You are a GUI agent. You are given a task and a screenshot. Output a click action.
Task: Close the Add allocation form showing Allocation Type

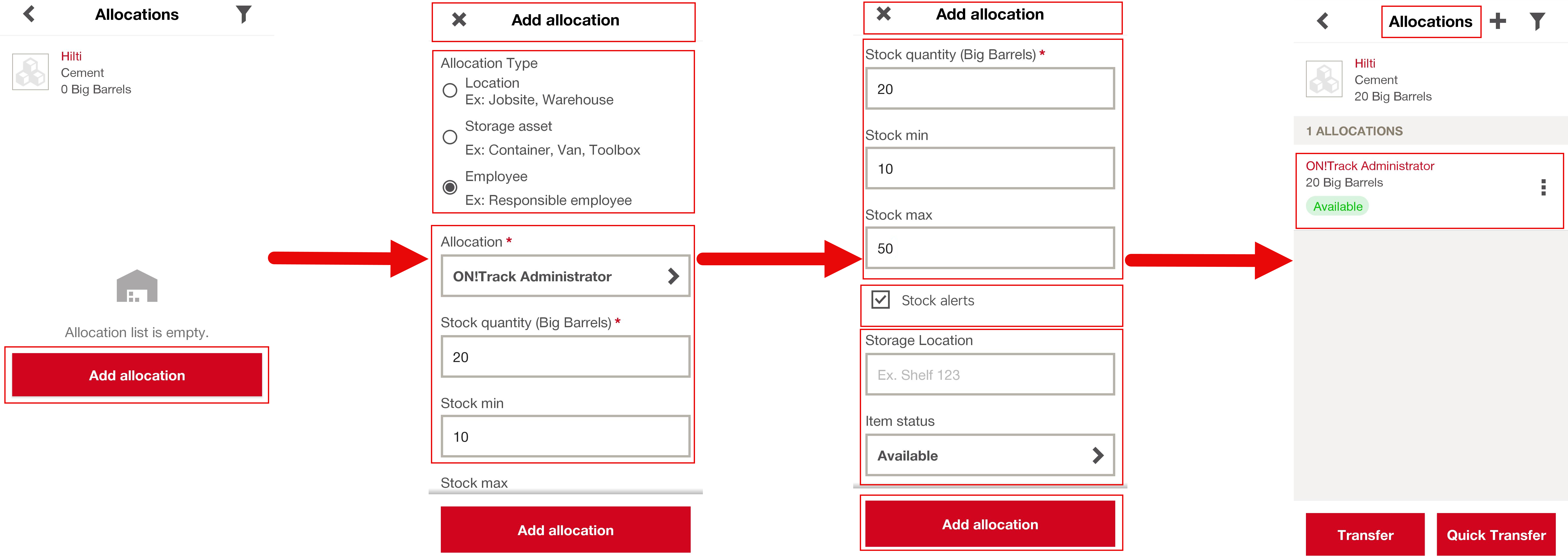459,20
